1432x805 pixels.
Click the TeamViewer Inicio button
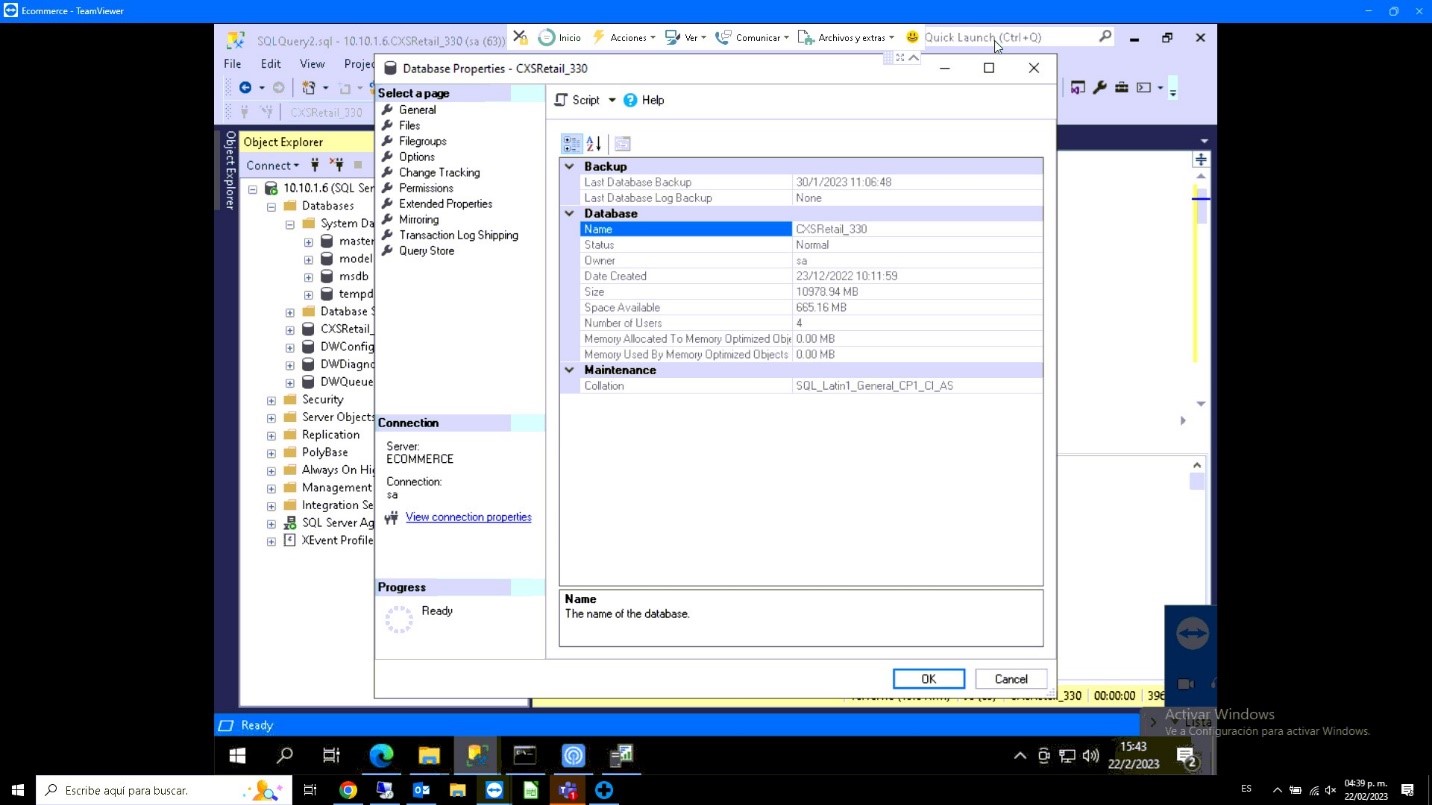coord(559,38)
